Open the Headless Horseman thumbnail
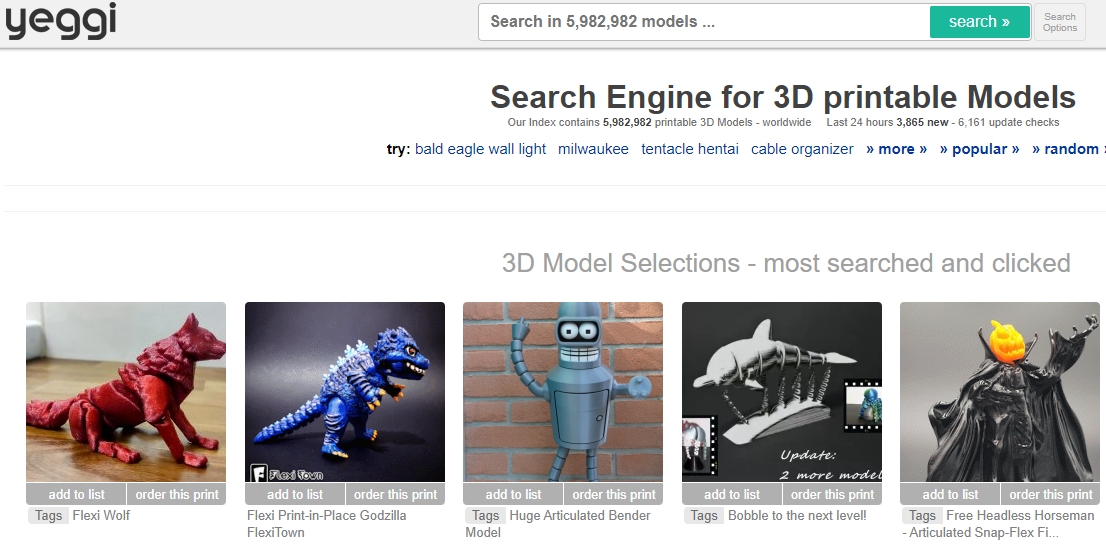Viewport: 1106px width, 546px height. coord(999,392)
